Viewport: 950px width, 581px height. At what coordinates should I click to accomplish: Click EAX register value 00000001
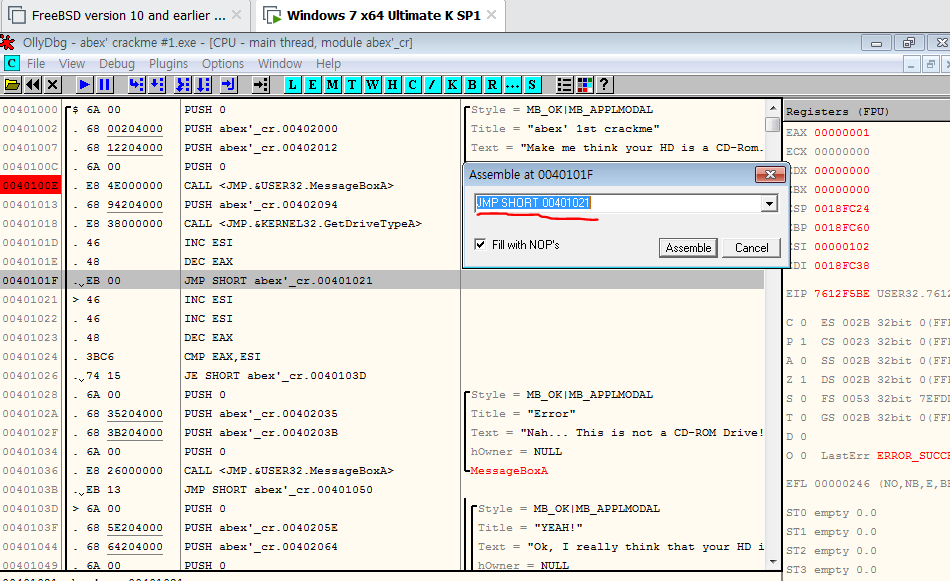tap(842, 133)
